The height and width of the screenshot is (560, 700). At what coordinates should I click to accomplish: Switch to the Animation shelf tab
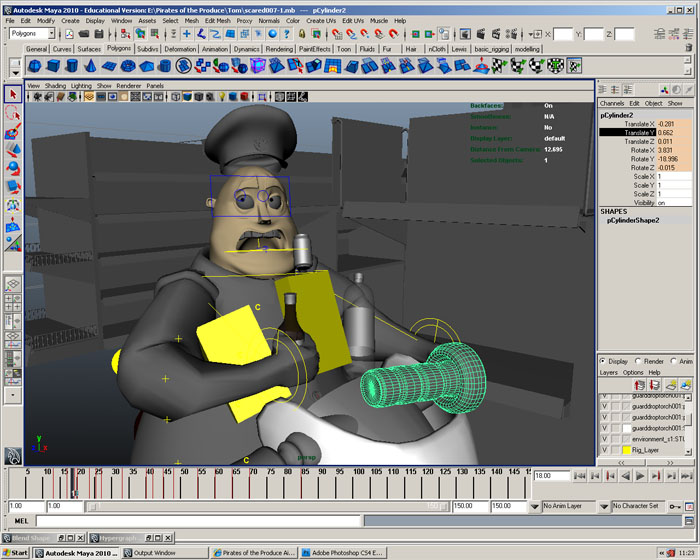[x=215, y=49]
